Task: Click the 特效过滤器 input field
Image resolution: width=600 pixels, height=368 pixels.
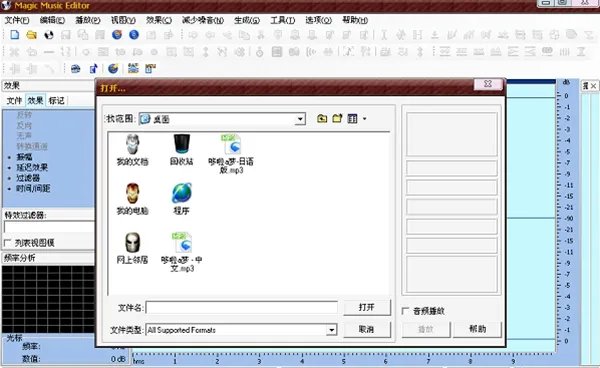Action: [x=49, y=227]
